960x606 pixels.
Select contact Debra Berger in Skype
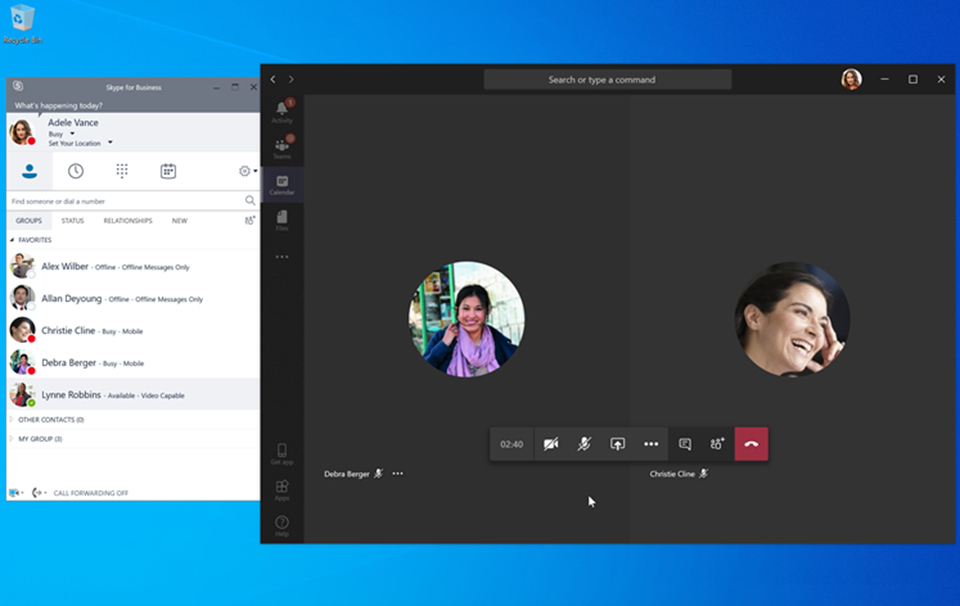133,363
